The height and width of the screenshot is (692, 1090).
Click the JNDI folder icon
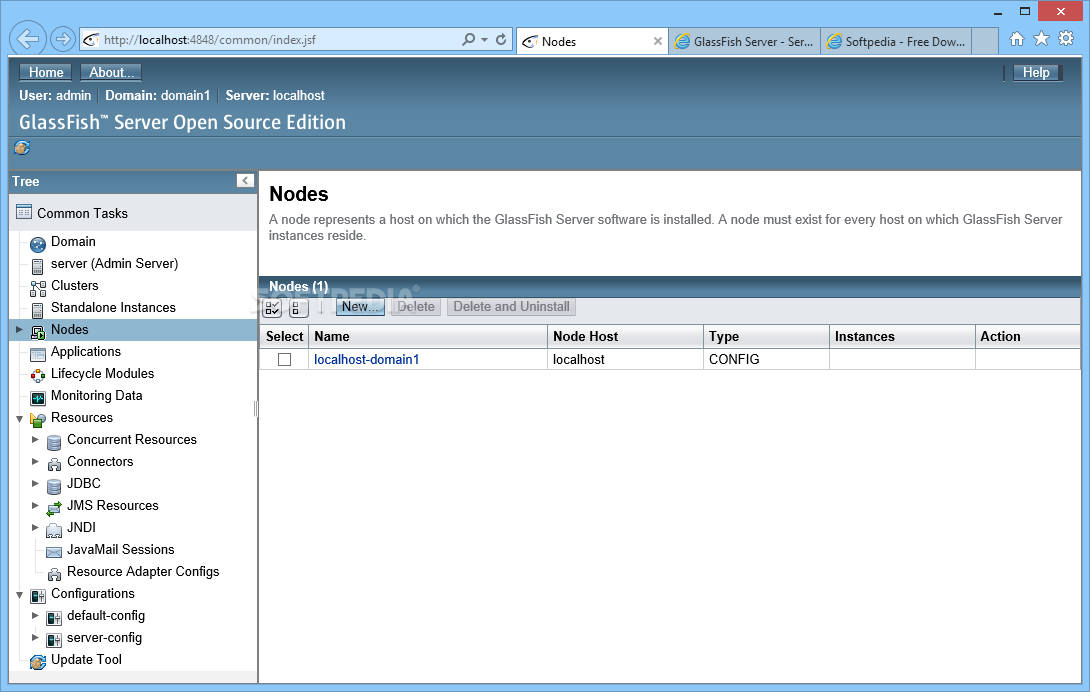coord(54,530)
